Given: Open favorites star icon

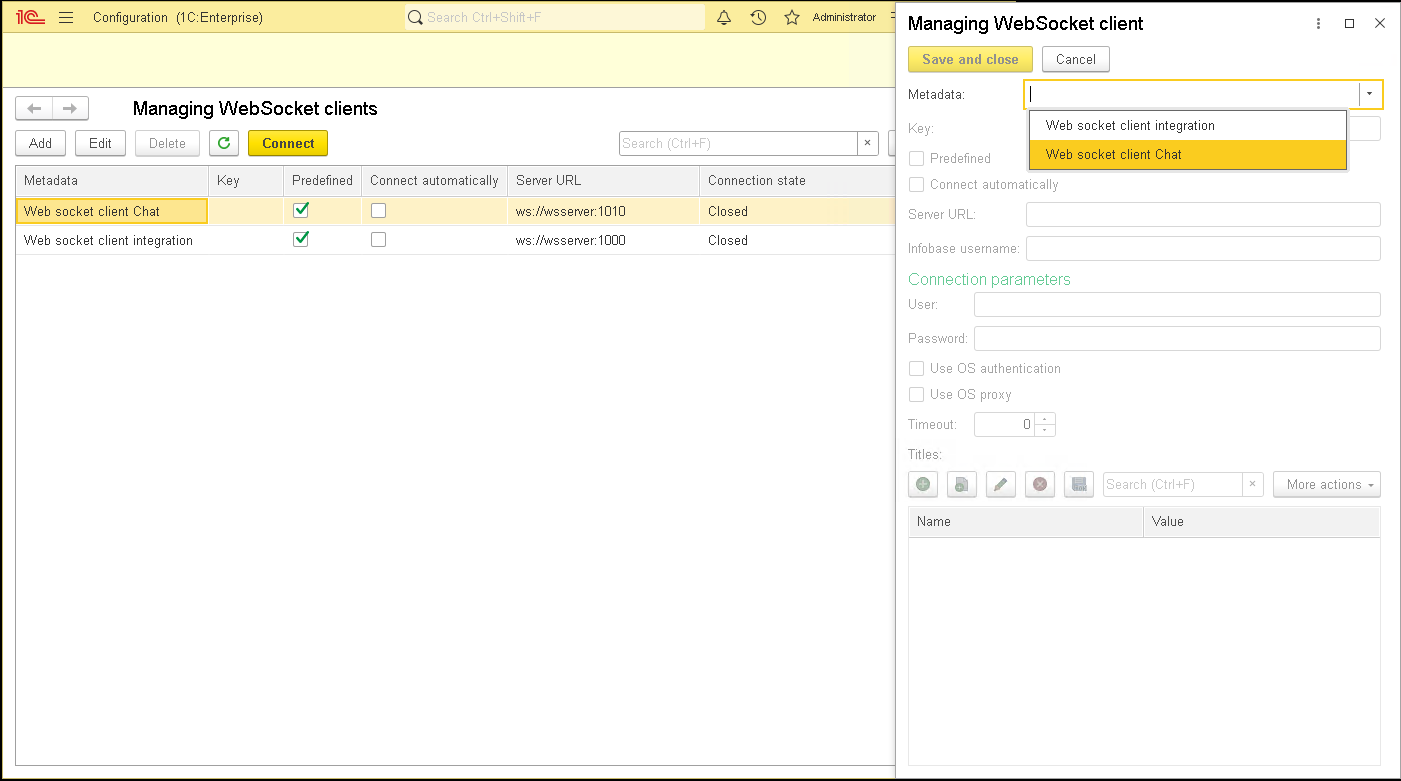Looking at the screenshot, I should pos(792,17).
